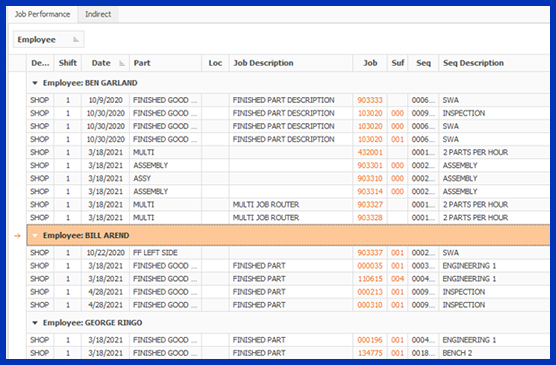The image size is (556, 365).
Task: Select the date 10/9/2020 cell
Action: click(x=105, y=100)
